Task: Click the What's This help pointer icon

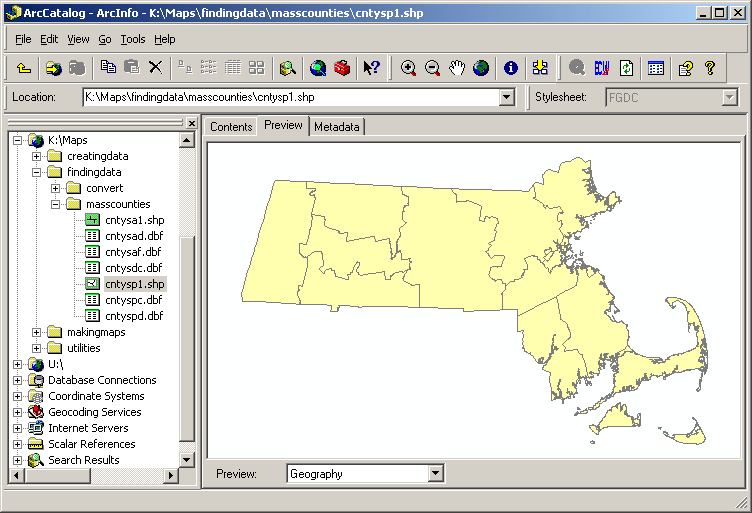Action: click(x=371, y=68)
